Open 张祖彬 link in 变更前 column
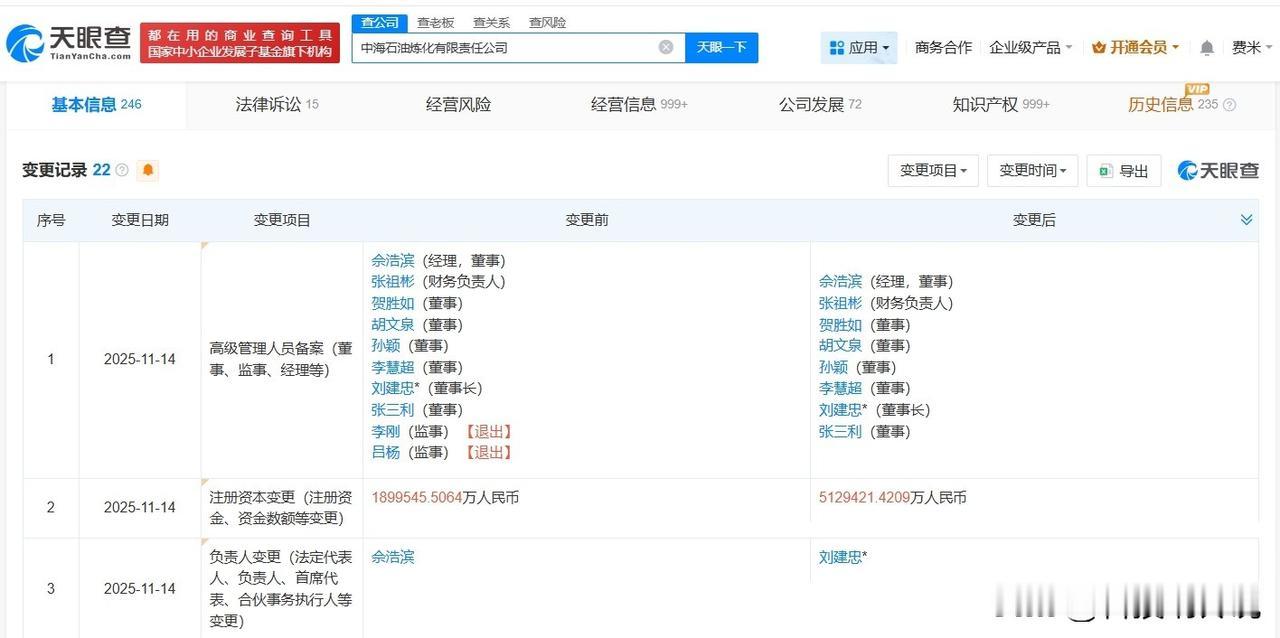Viewport: 1280px width, 638px height. pyautogui.click(x=392, y=281)
